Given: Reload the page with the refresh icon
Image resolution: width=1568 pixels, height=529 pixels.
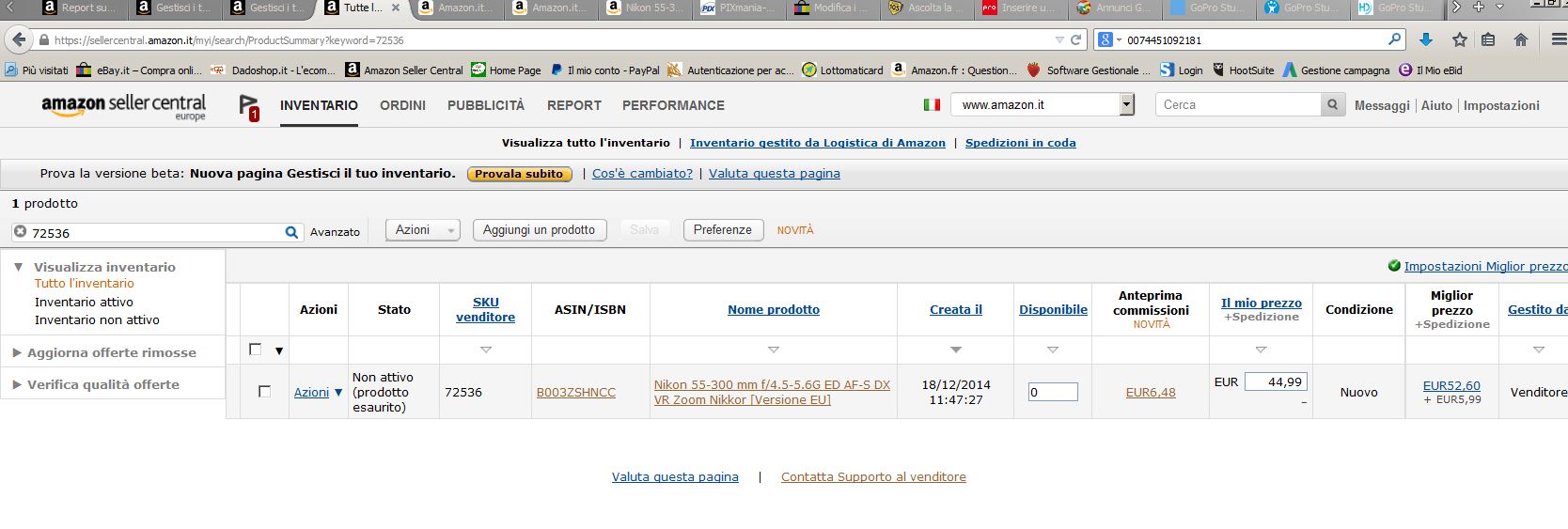Looking at the screenshot, I should point(1075,40).
